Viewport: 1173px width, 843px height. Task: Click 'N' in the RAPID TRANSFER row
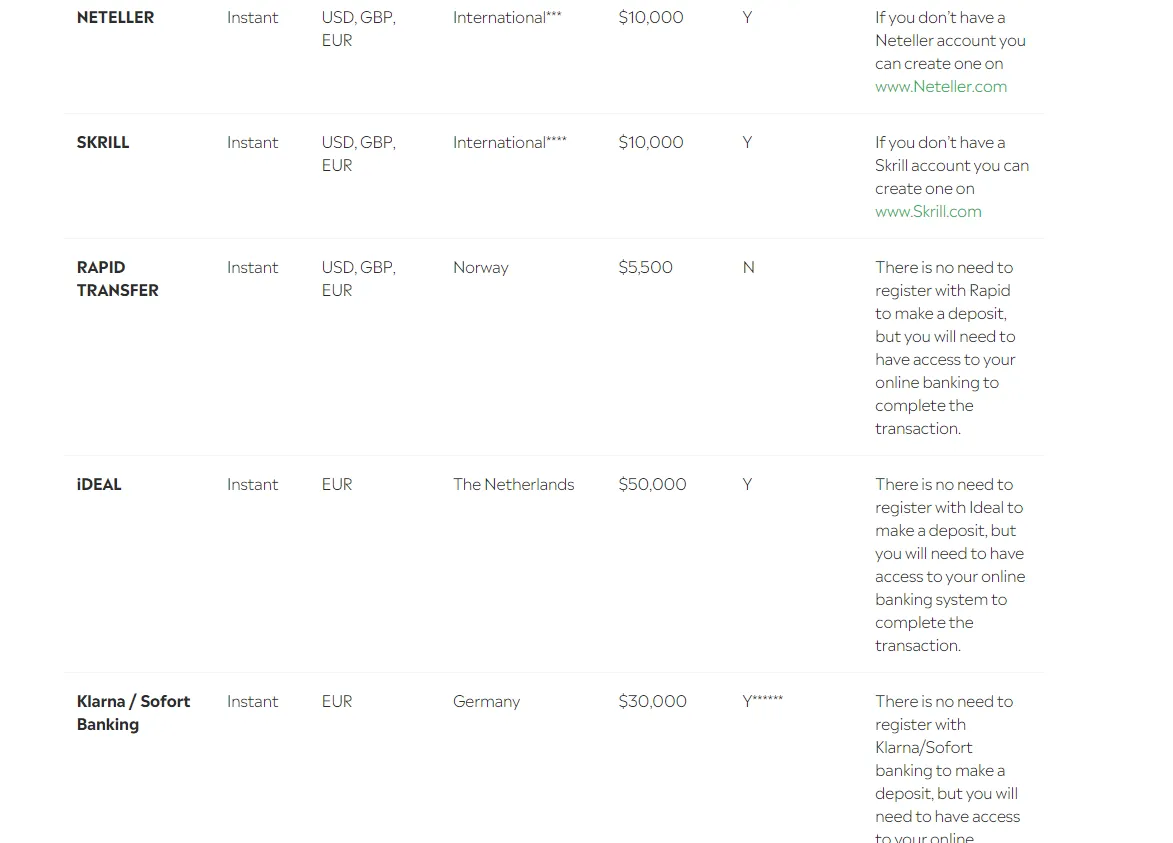tap(748, 267)
